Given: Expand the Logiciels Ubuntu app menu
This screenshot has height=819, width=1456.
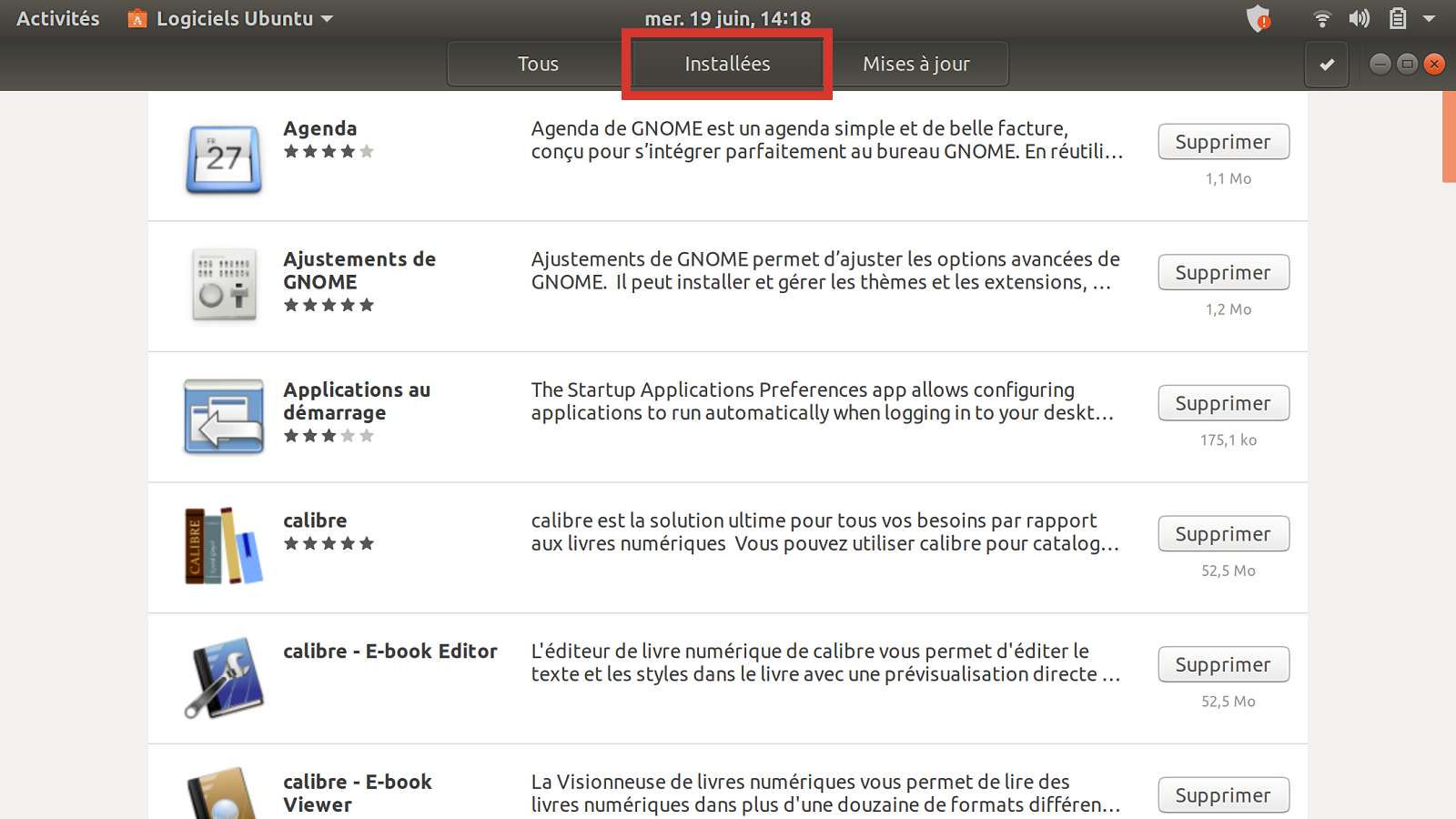Looking at the screenshot, I should (230, 18).
